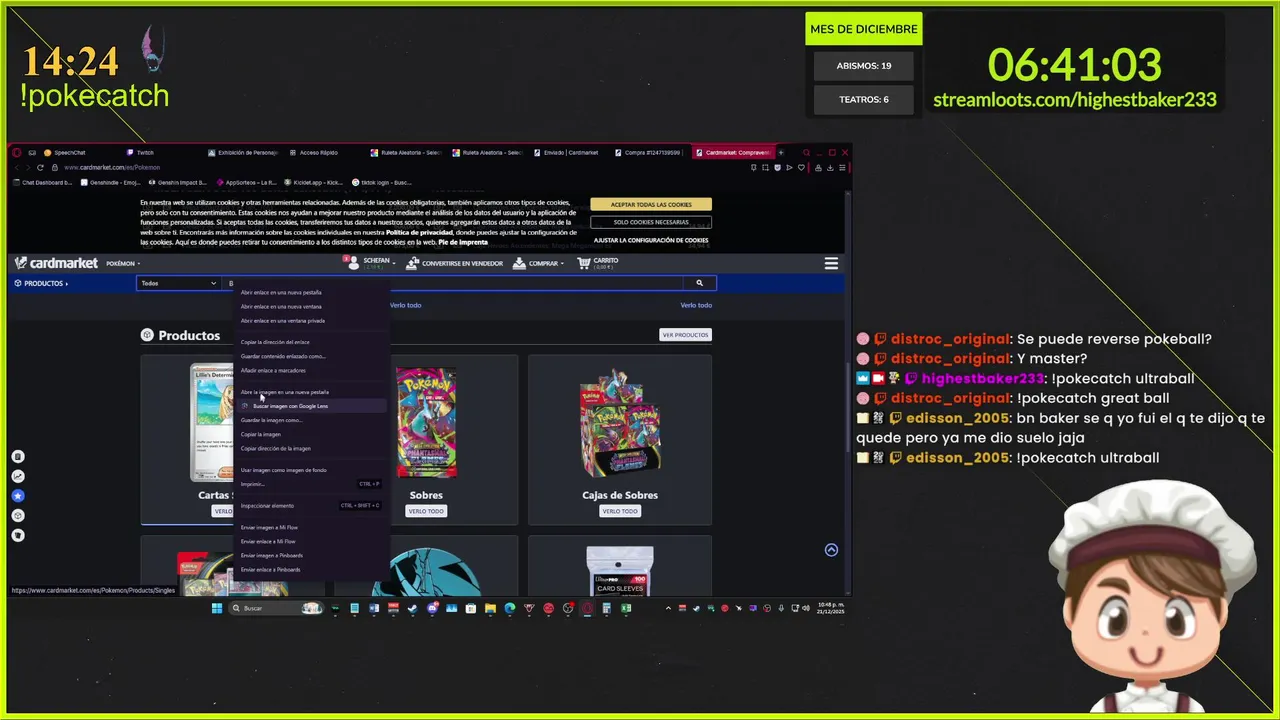
Task: Select 'Guardar la imagen como...'
Action: tap(310, 420)
